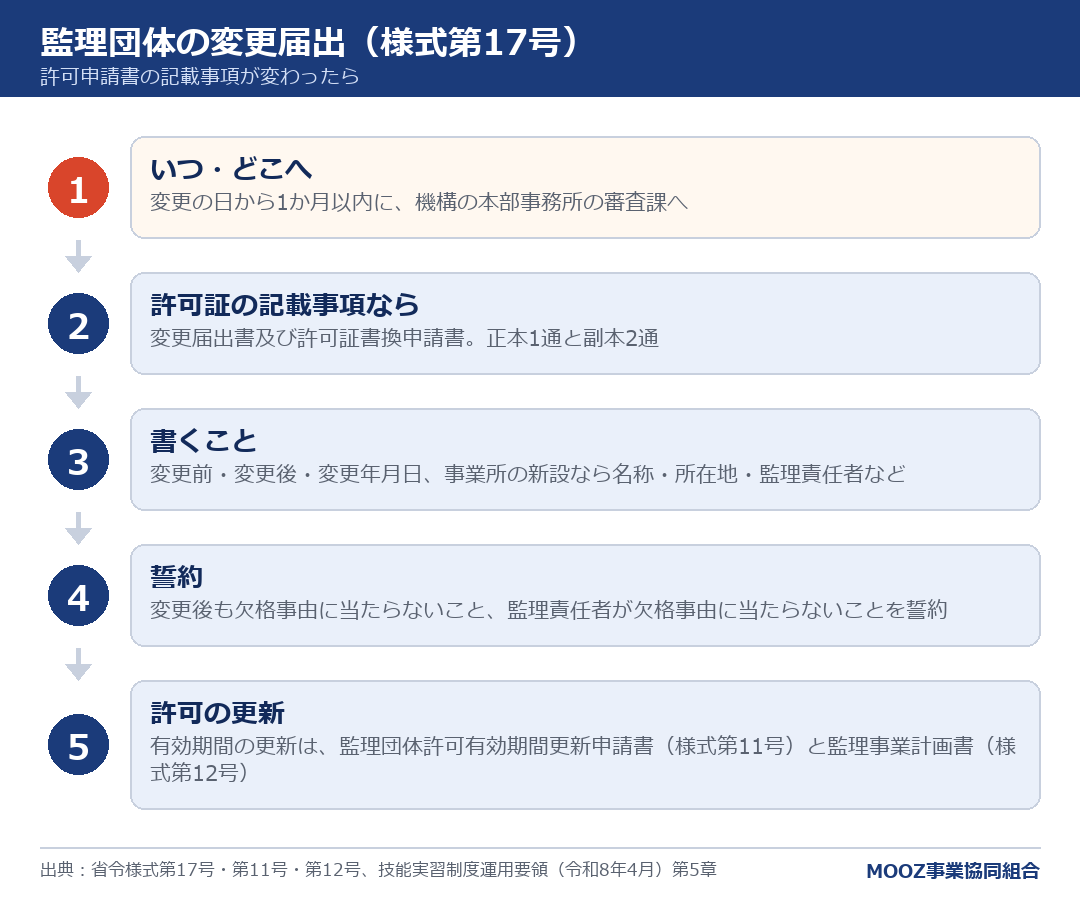Click subtitle 許可申請書の記載事項が変わったら
Viewport: 1080px width, 923px height.
(200, 76)
